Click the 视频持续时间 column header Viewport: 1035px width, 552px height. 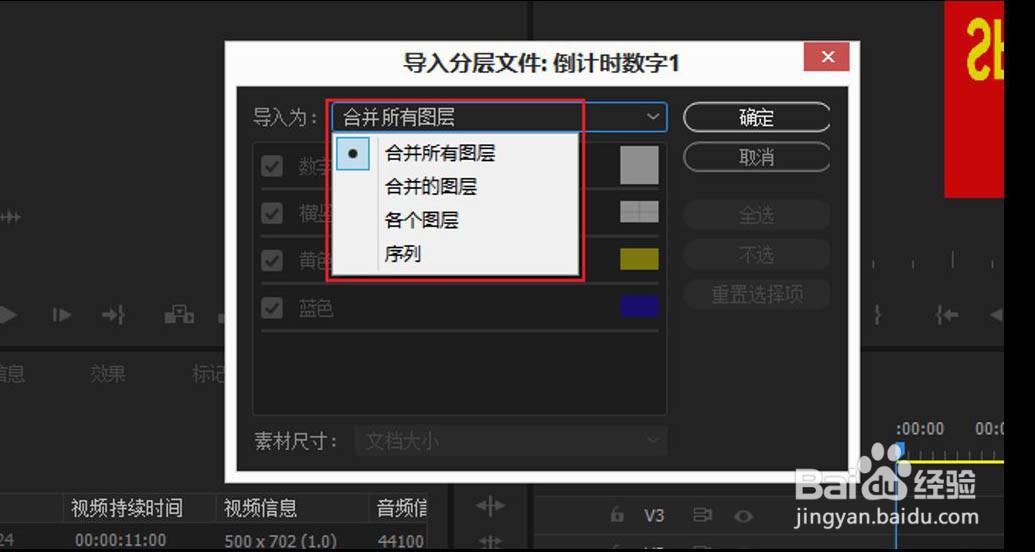point(126,508)
